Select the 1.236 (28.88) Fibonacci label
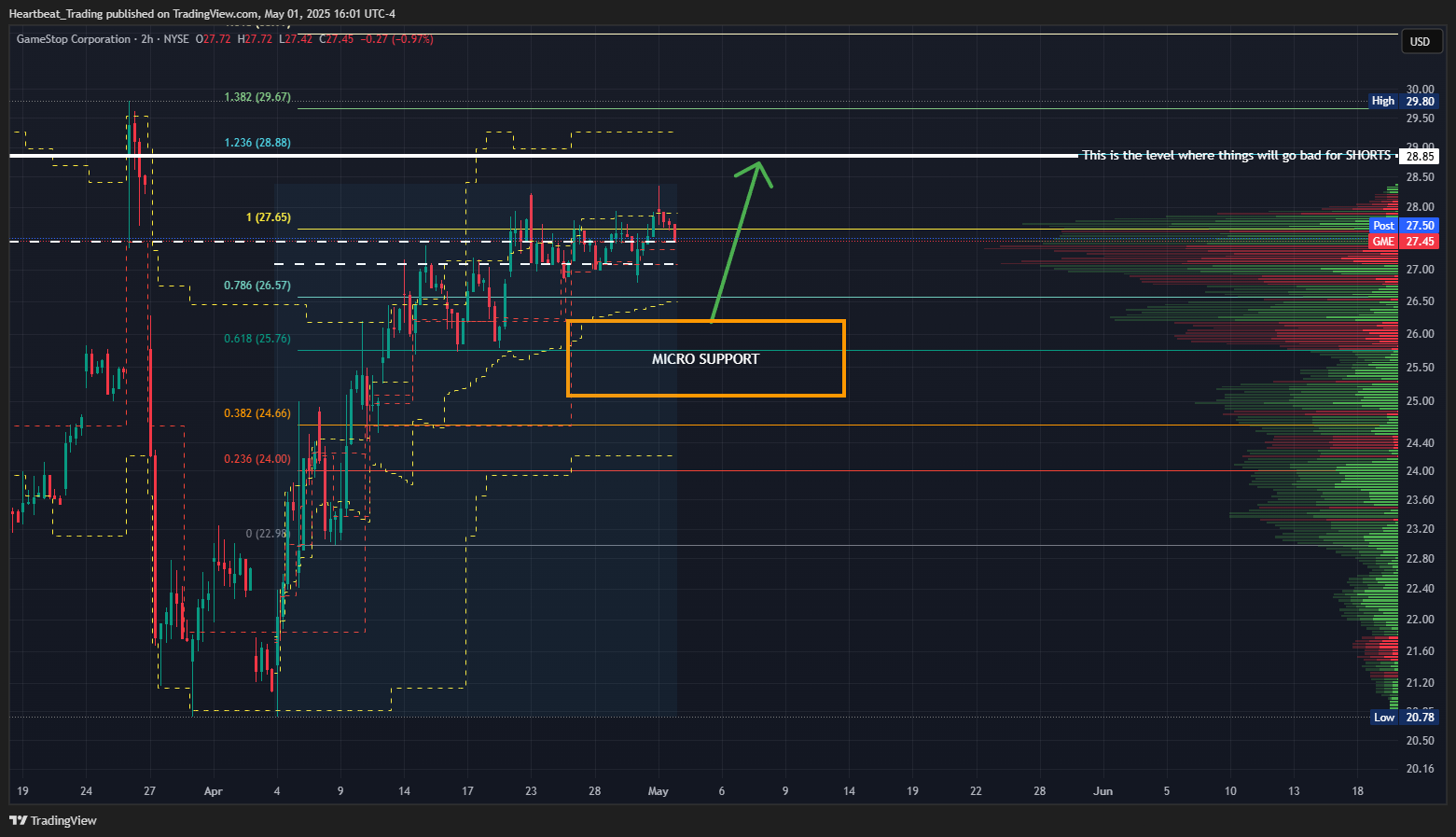The width and height of the screenshot is (1456, 837). pyautogui.click(x=257, y=143)
